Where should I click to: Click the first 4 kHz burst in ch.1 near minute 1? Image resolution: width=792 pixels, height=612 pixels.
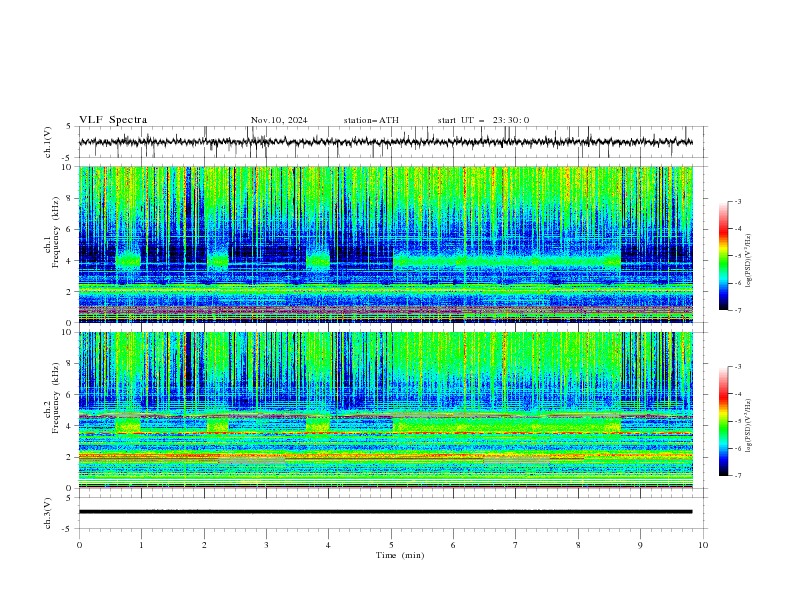point(128,261)
